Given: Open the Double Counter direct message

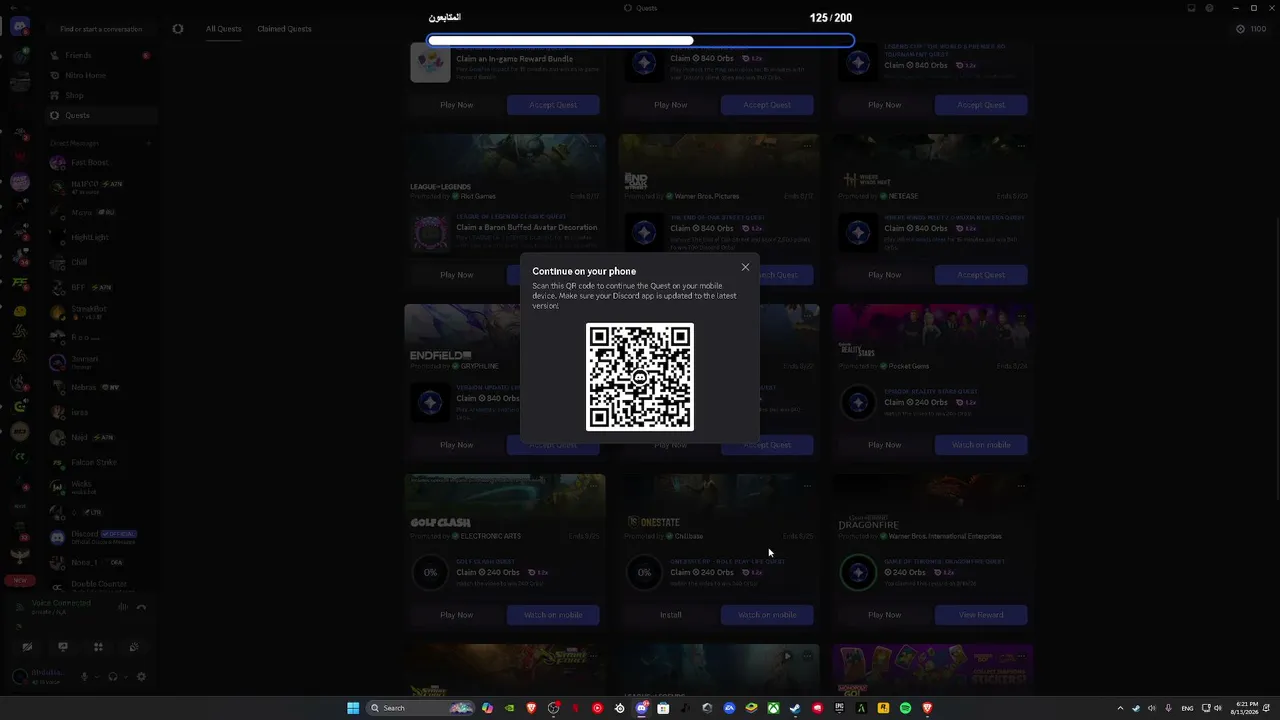Looking at the screenshot, I should tap(101, 584).
